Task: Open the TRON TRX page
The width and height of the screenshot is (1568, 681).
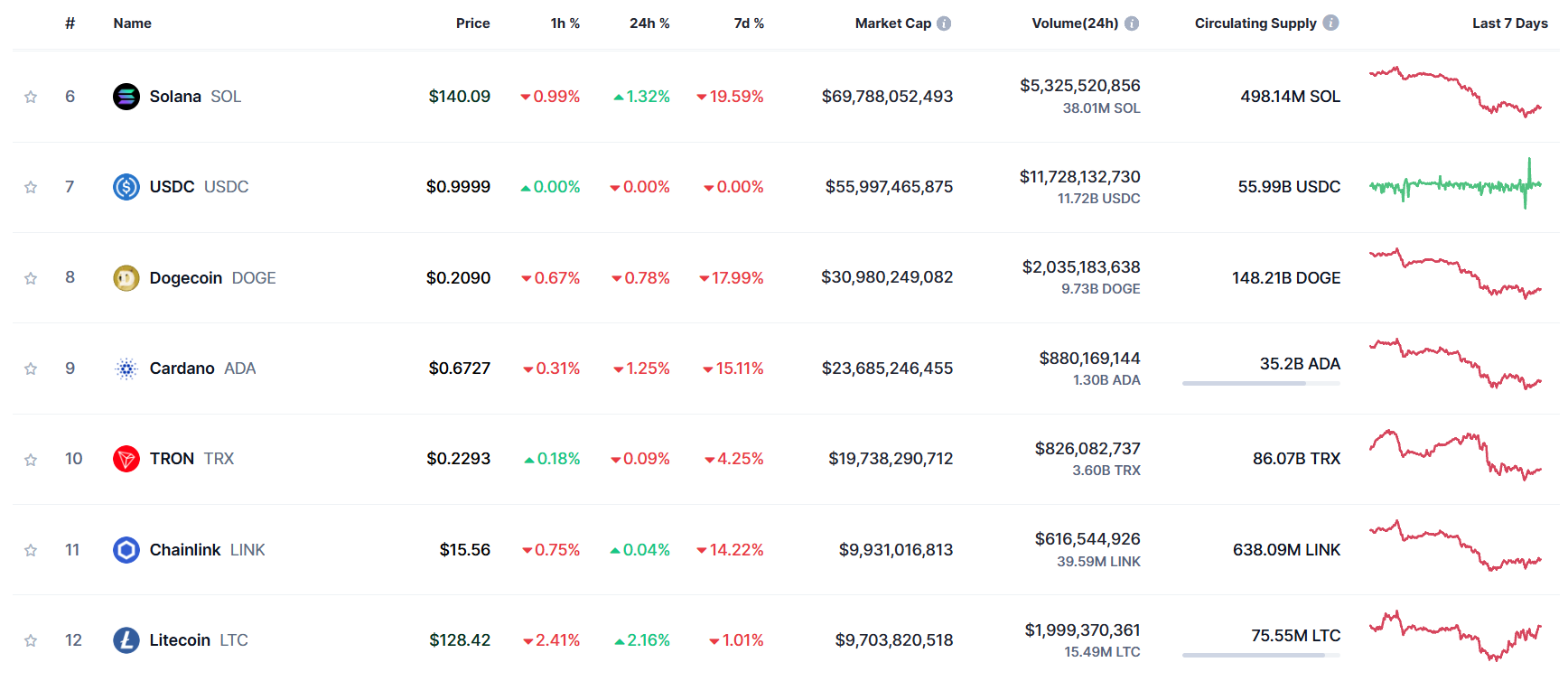Action: (191, 459)
